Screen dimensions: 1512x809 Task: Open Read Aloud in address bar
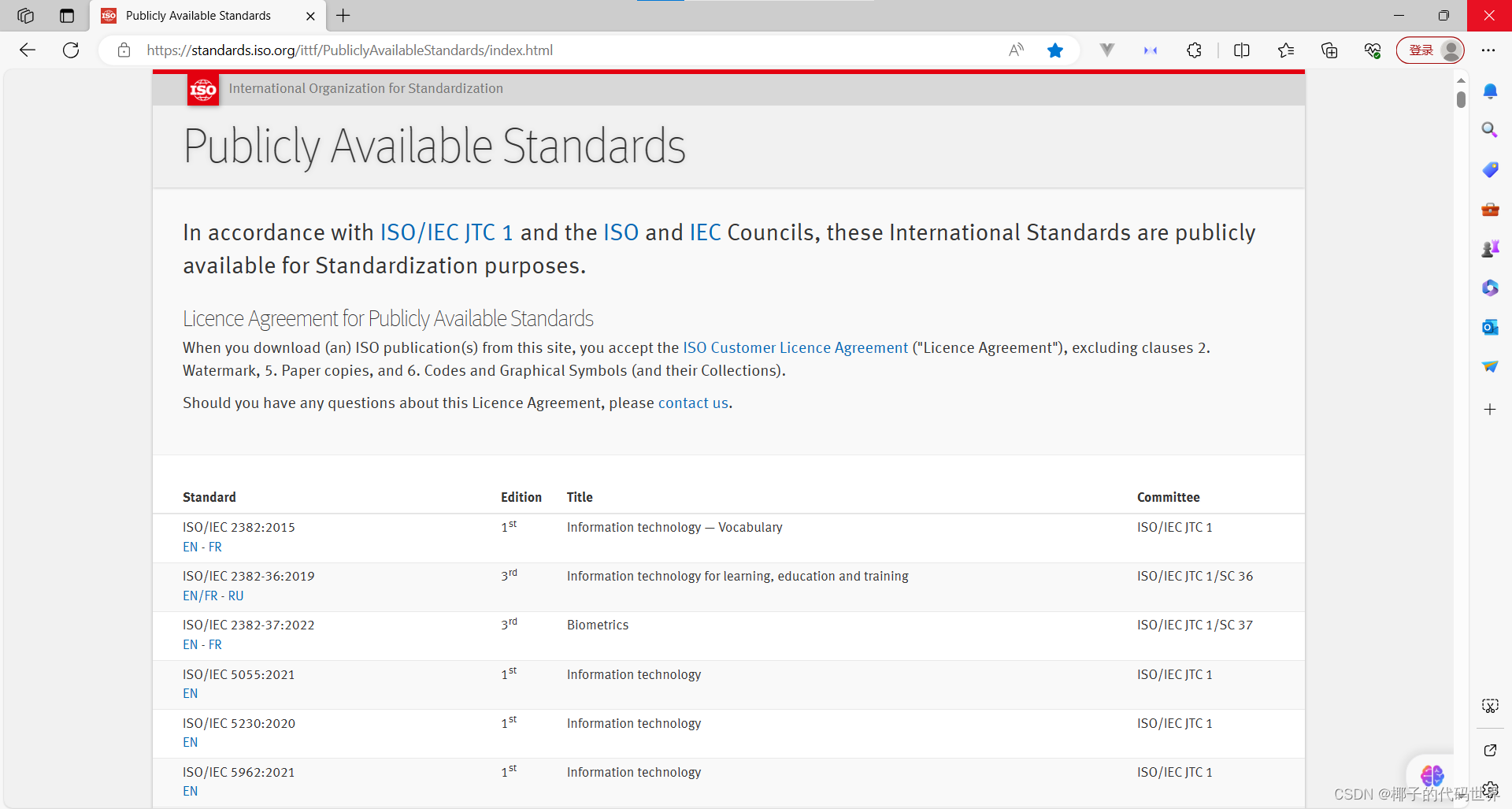tap(1016, 50)
